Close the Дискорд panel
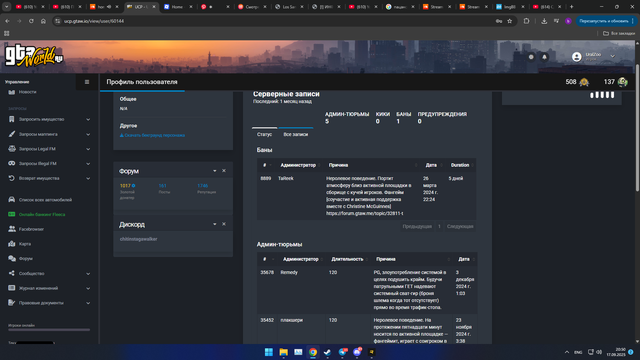This screenshot has height=360, width=640. pyautogui.click(x=224, y=224)
